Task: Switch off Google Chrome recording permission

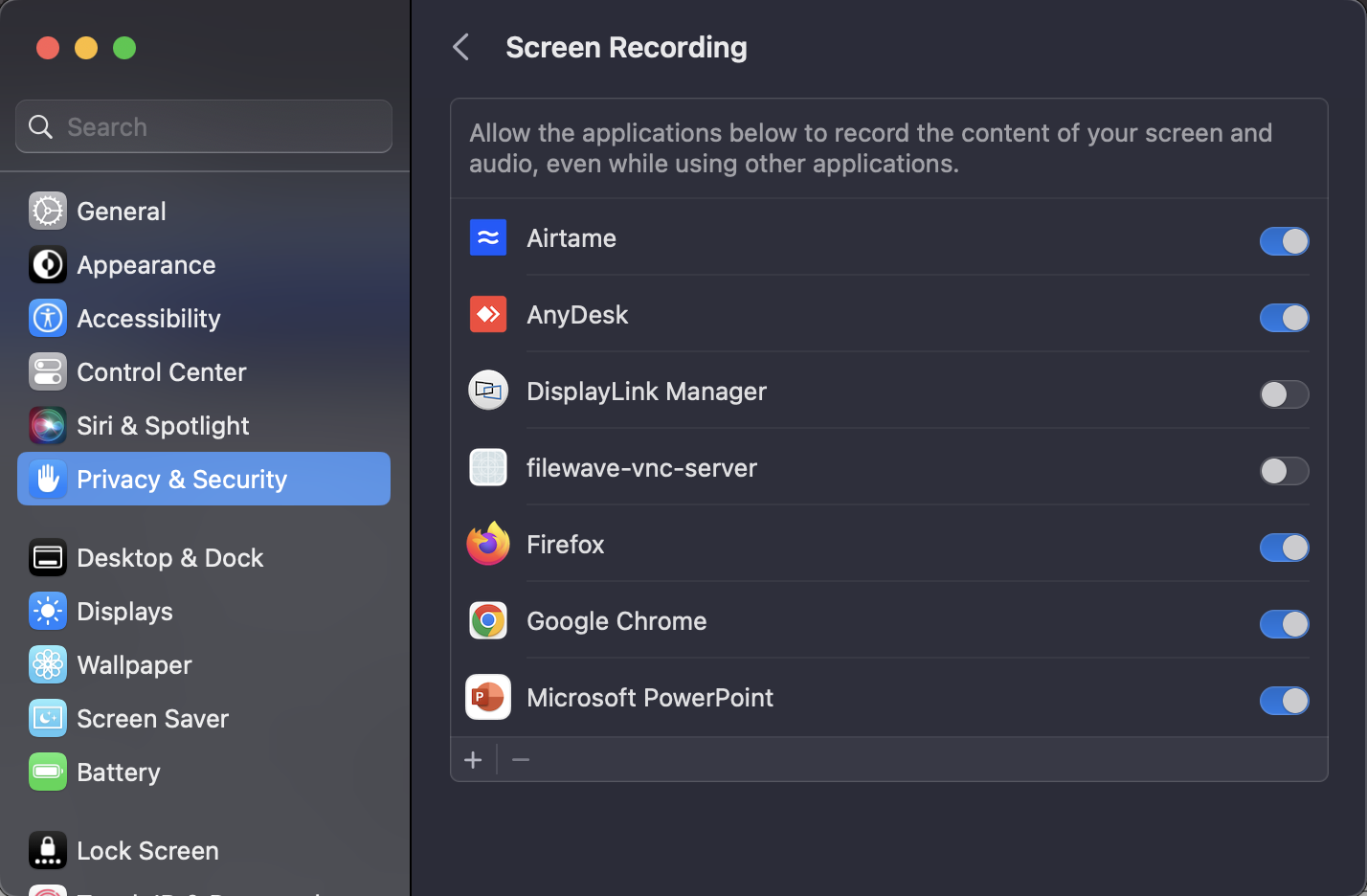Action: point(1284,624)
